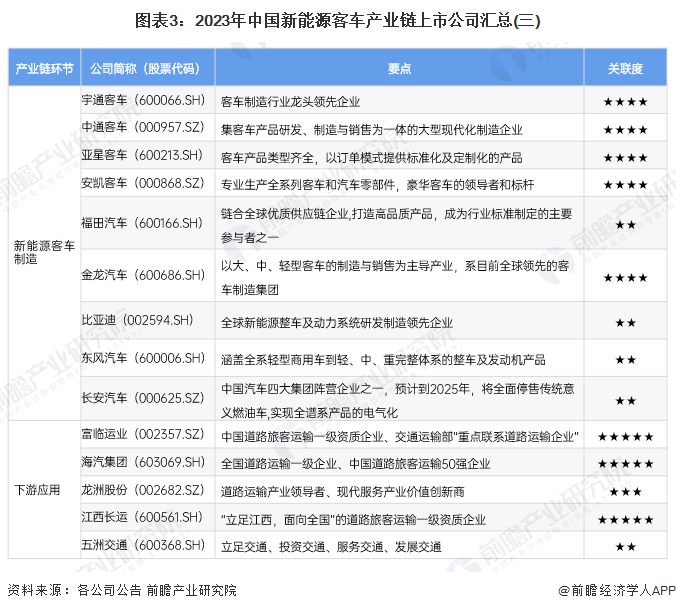The width and height of the screenshot is (676, 611).
Task: Click the 要点 column header
Action: [399, 68]
